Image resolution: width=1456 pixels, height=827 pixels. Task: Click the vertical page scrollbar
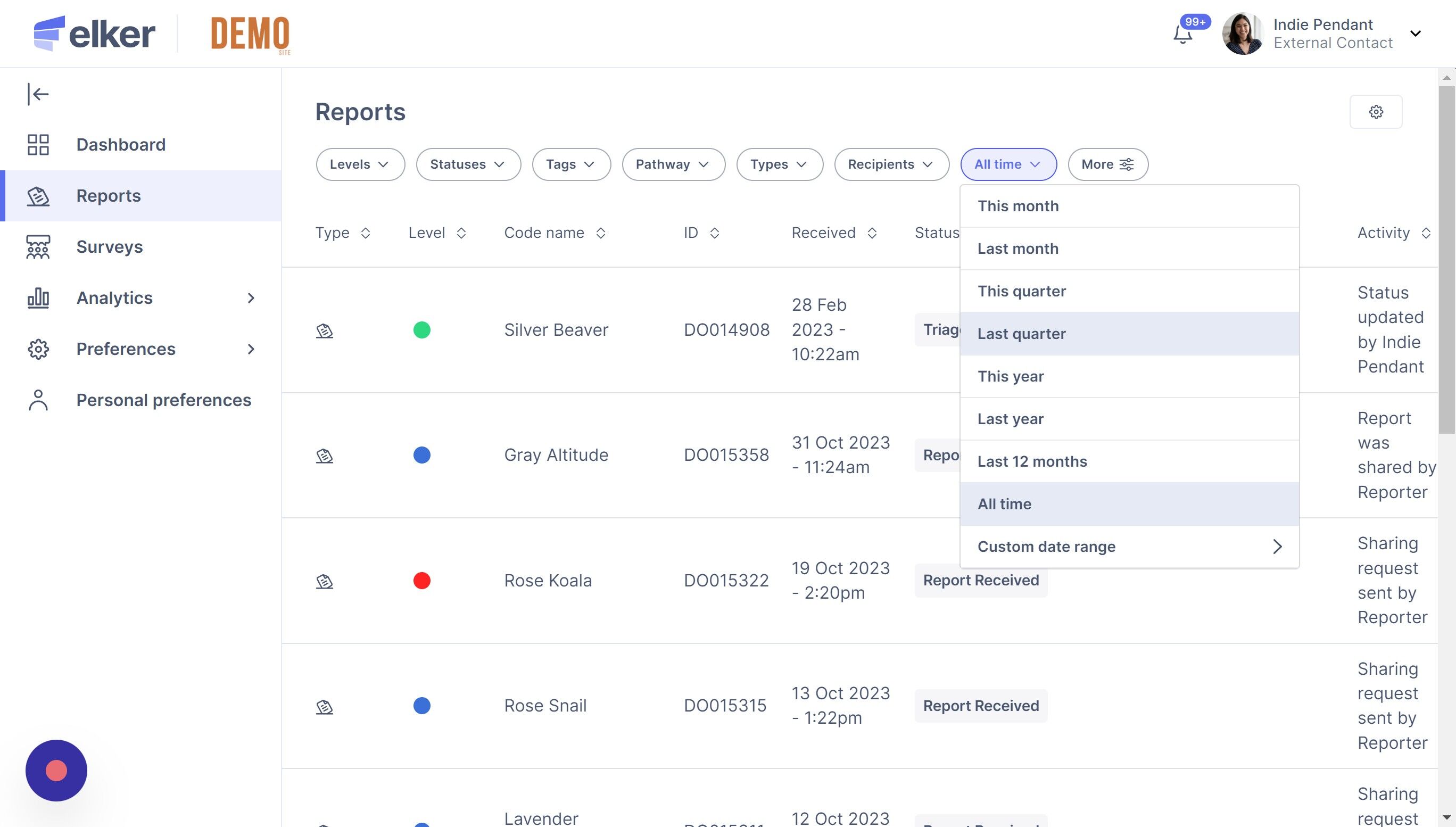(x=1446, y=260)
